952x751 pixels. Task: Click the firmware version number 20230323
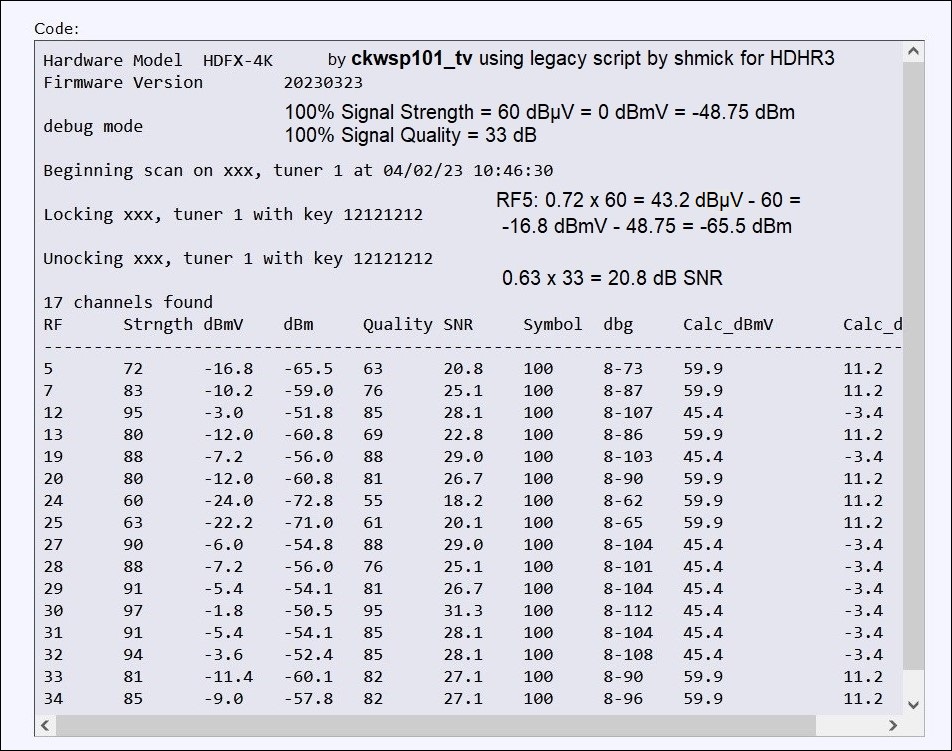(323, 83)
